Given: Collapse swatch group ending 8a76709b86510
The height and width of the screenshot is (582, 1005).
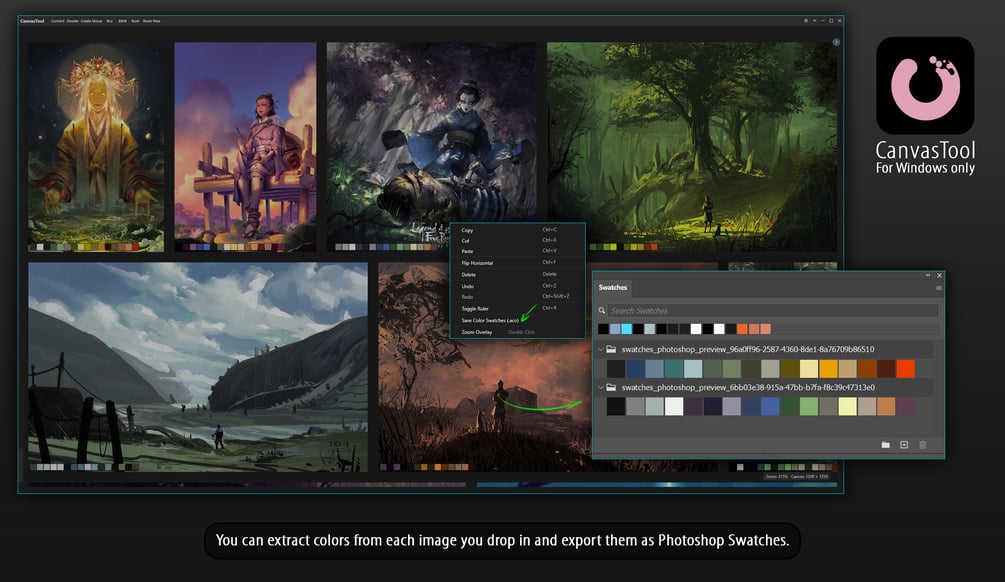Looking at the screenshot, I should 601,349.
